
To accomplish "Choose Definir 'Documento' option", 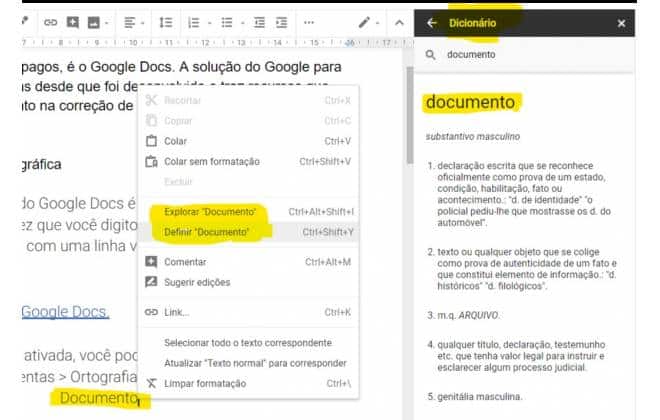I will pos(248,232).
